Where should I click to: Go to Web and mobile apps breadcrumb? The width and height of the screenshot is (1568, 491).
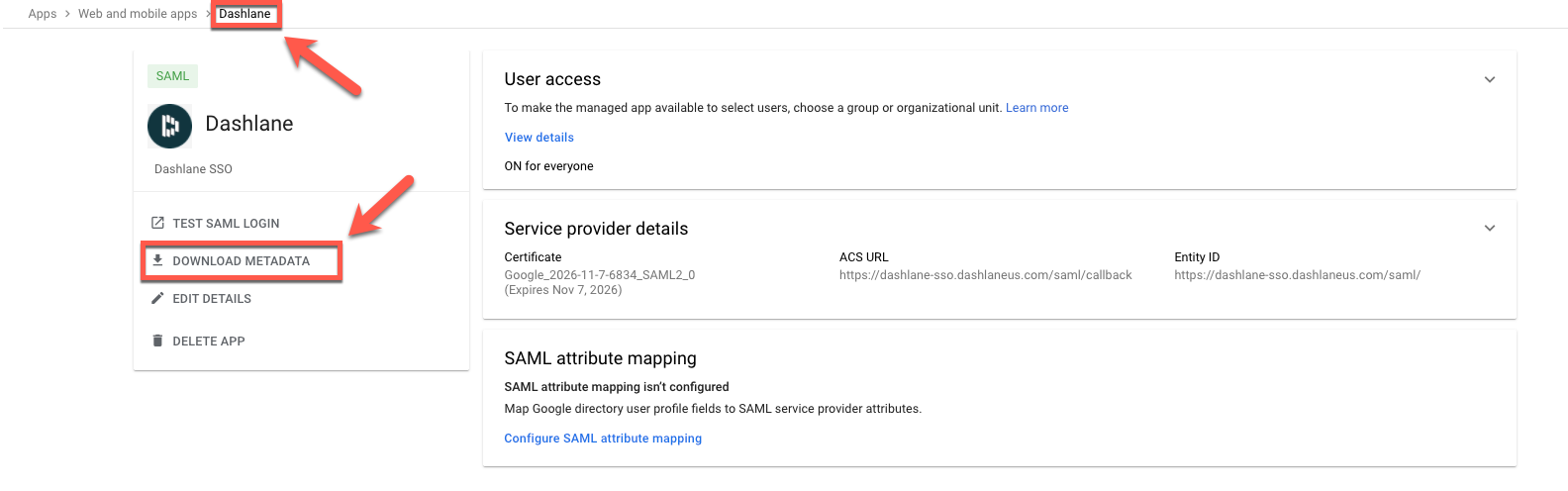point(138,14)
